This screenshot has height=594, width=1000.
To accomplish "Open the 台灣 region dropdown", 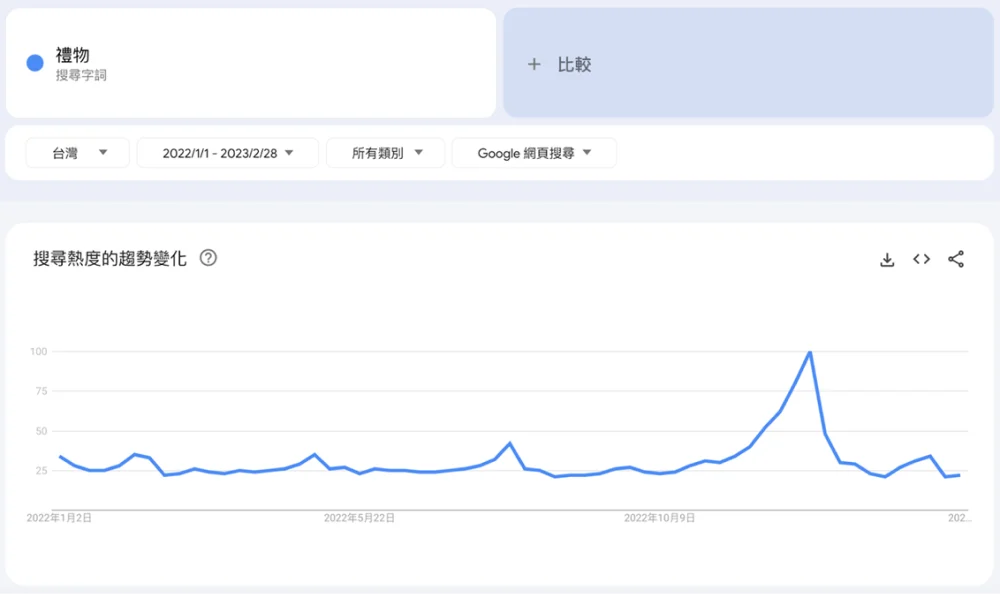I will (78, 153).
